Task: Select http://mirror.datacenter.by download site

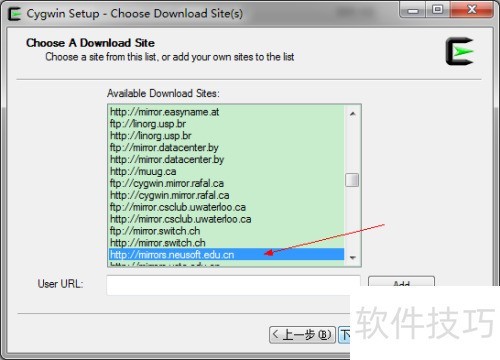Action: (x=227, y=159)
